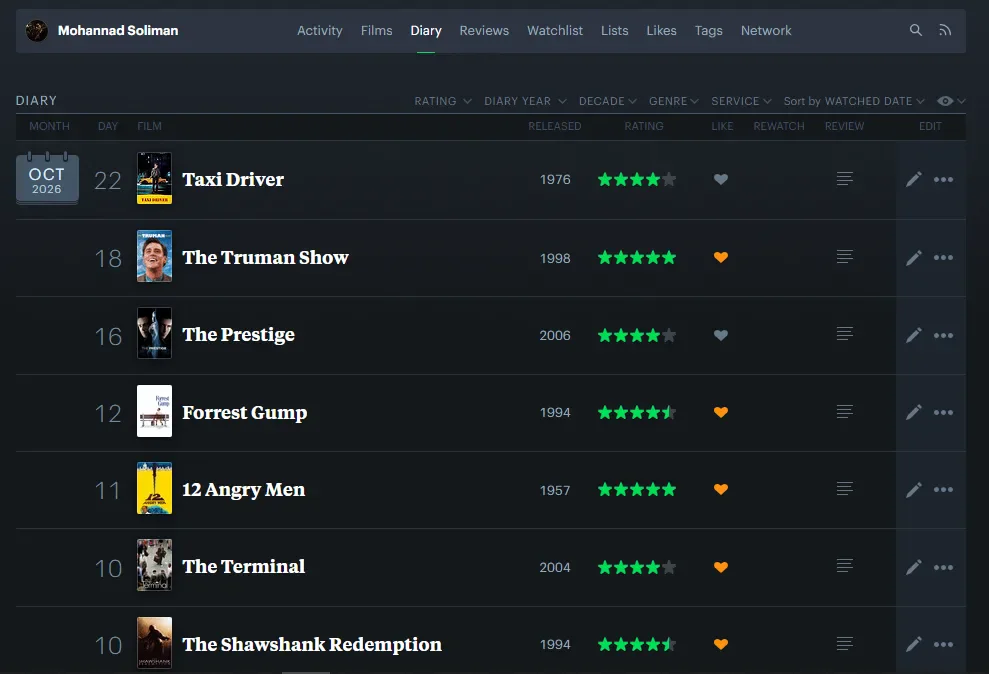Open more options for Taxi Driver

coord(944,180)
